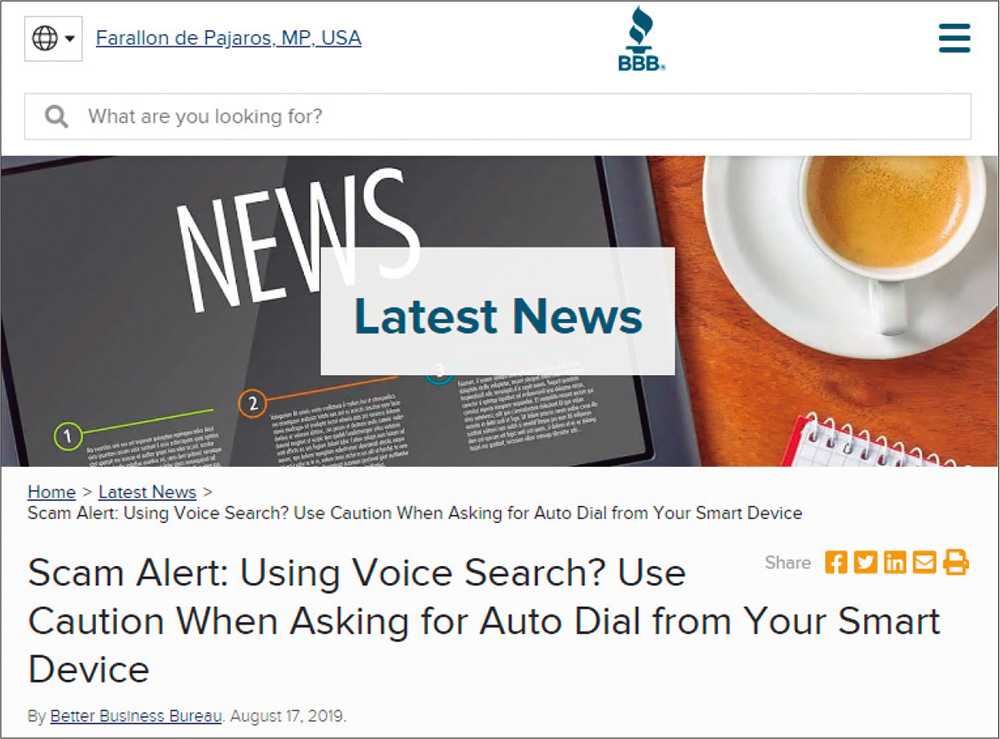The height and width of the screenshot is (739, 1000).
Task: Share article via email icon
Action: pos(924,562)
